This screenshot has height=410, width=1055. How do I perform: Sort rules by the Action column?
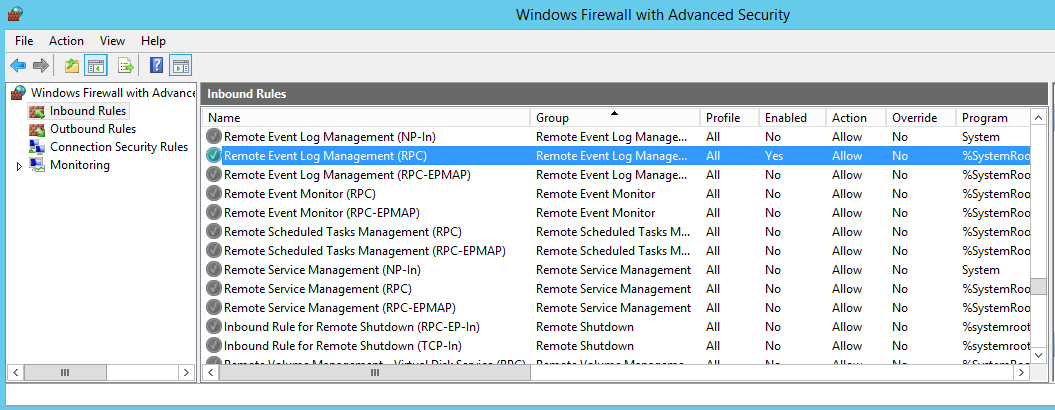pyautogui.click(x=856, y=118)
